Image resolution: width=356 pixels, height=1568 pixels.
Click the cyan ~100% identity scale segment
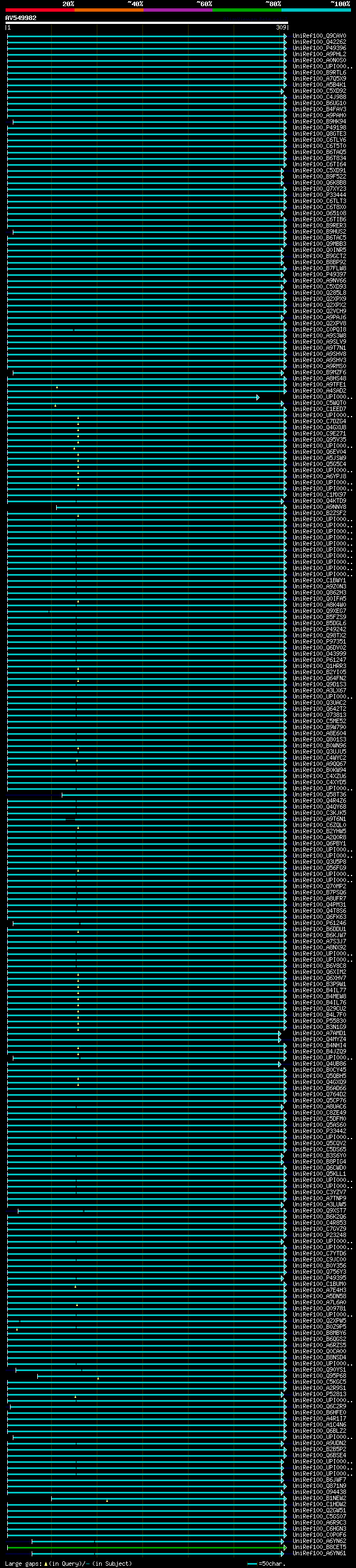point(316,10)
